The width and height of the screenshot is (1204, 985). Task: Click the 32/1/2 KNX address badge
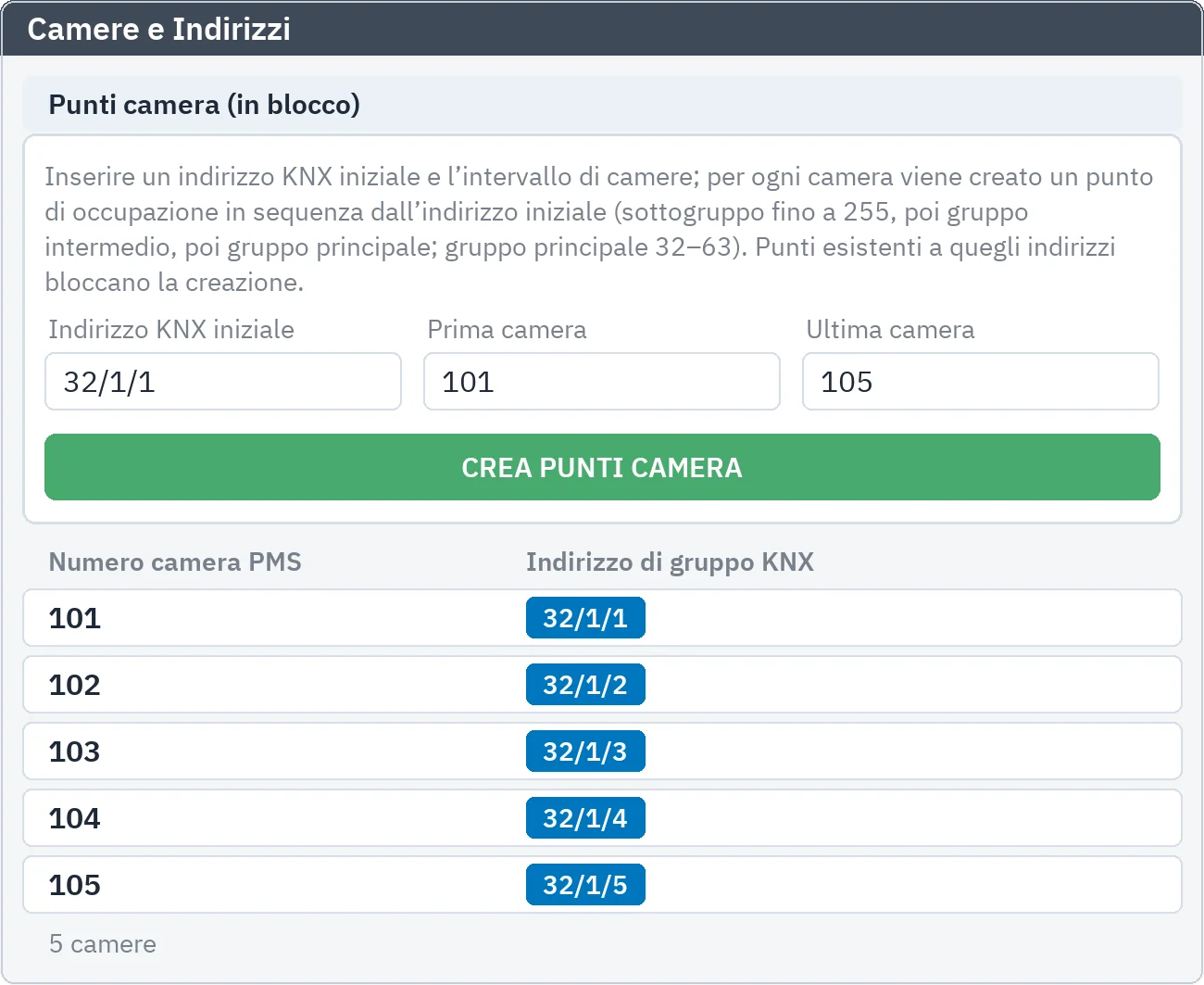tap(585, 685)
